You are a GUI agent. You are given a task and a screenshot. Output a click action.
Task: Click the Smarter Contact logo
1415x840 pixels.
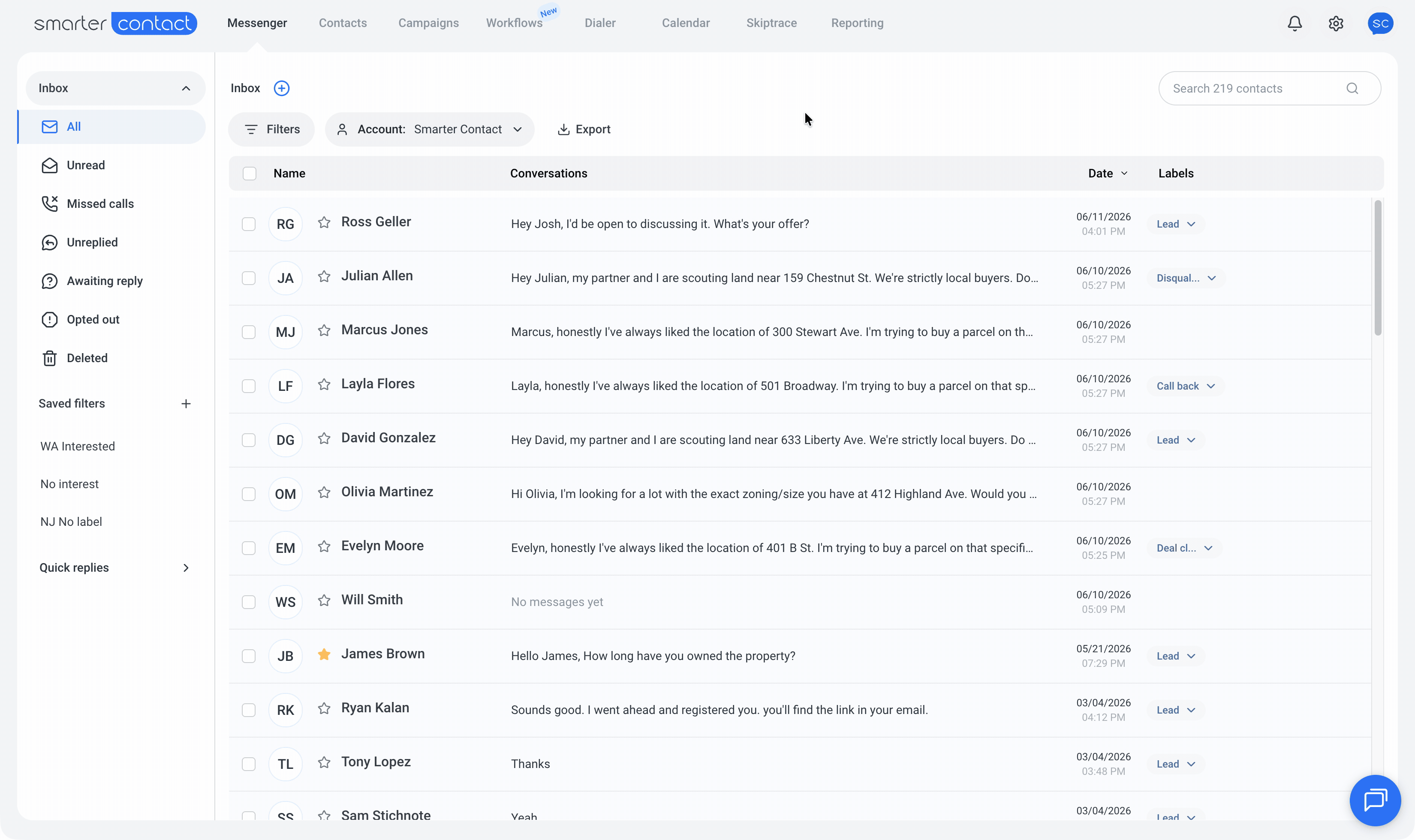pyautogui.click(x=115, y=23)
